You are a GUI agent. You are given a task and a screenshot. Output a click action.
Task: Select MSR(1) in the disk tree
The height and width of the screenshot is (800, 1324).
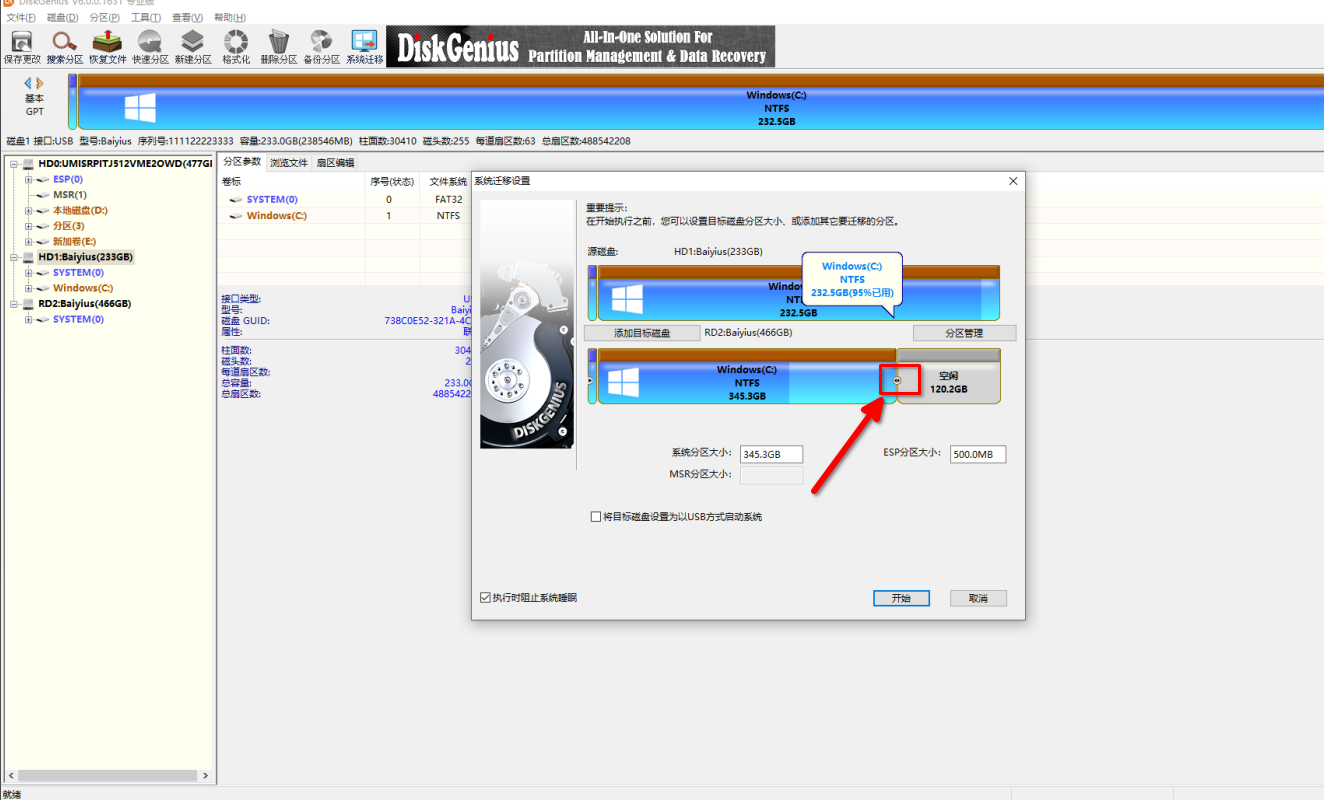(69, 195)
